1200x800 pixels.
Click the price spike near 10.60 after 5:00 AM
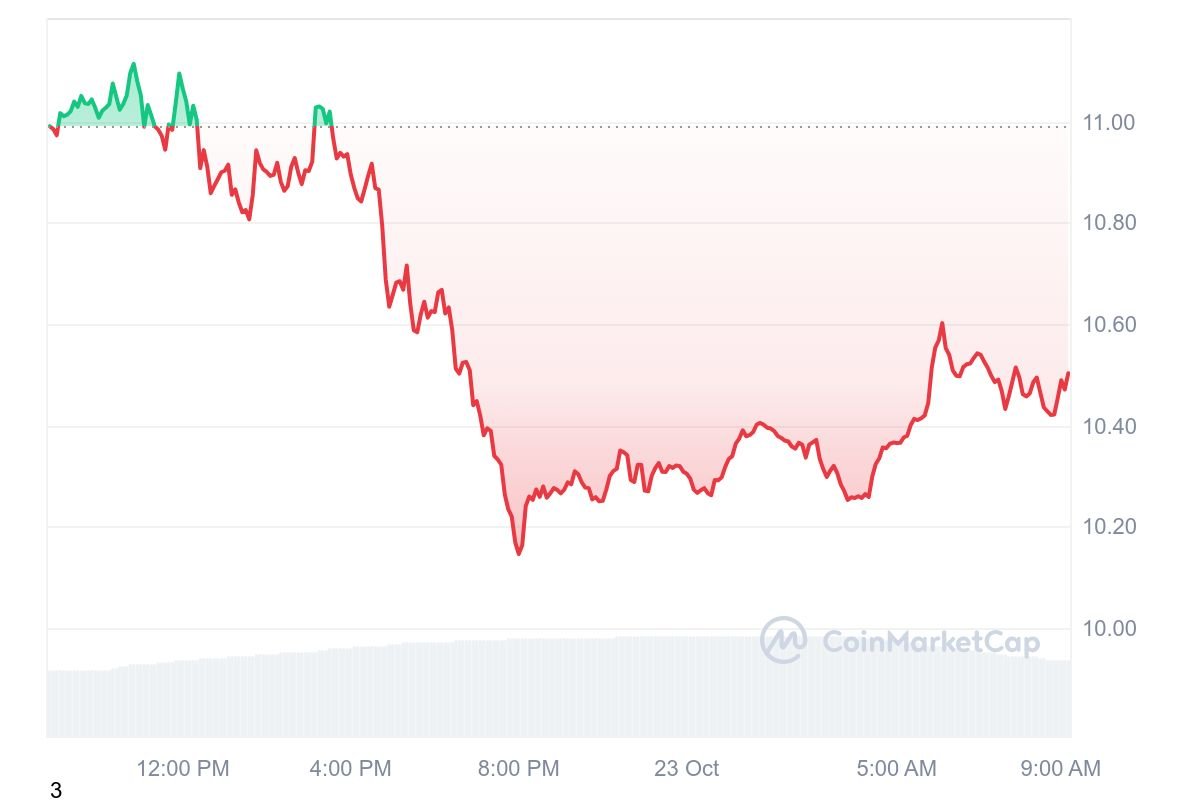pos(942,323)
